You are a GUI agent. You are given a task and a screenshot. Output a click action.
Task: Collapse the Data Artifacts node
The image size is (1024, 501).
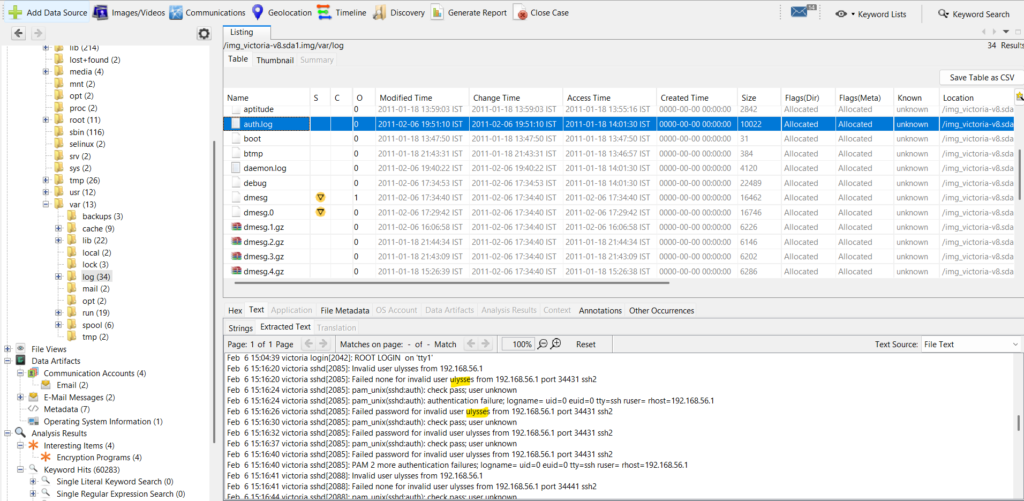click(x=8, y=361)
